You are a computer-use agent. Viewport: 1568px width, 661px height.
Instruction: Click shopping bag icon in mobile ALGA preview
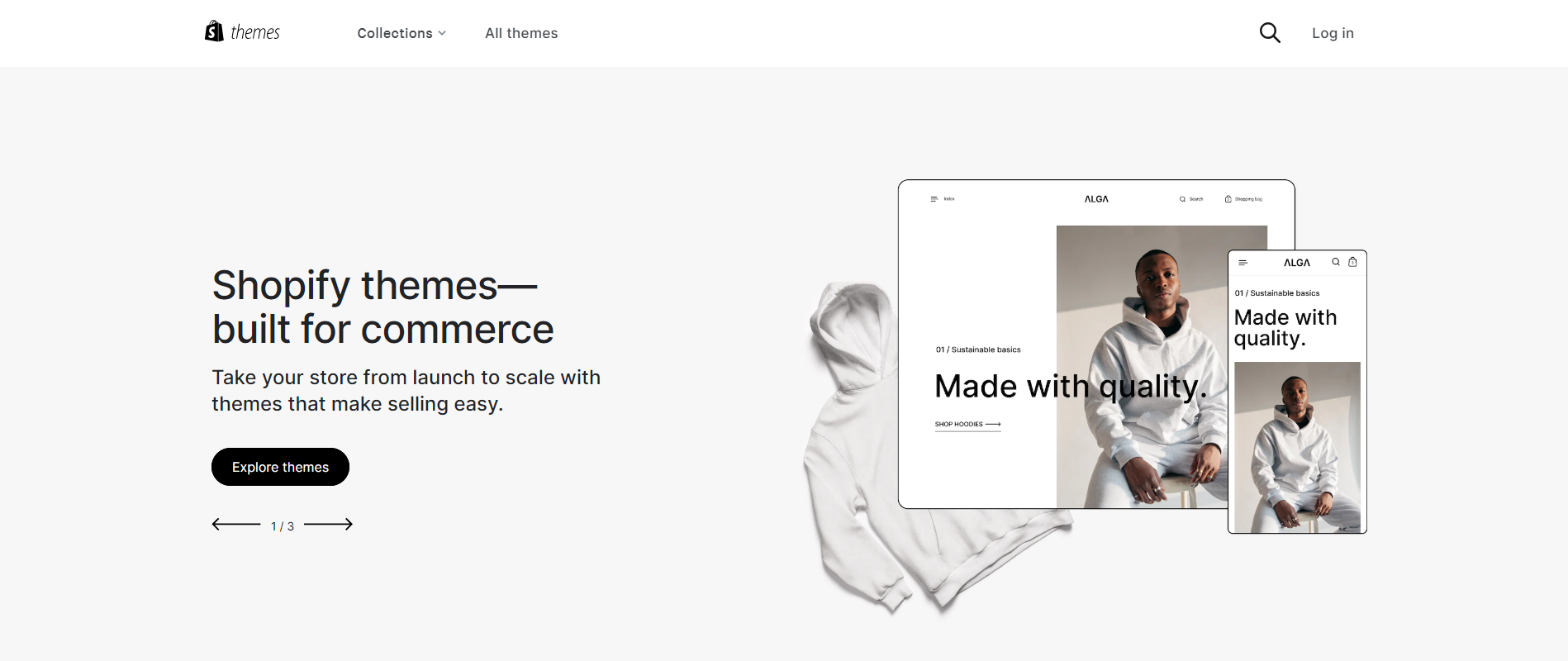pyautogui.click(x=1352, y=262)
